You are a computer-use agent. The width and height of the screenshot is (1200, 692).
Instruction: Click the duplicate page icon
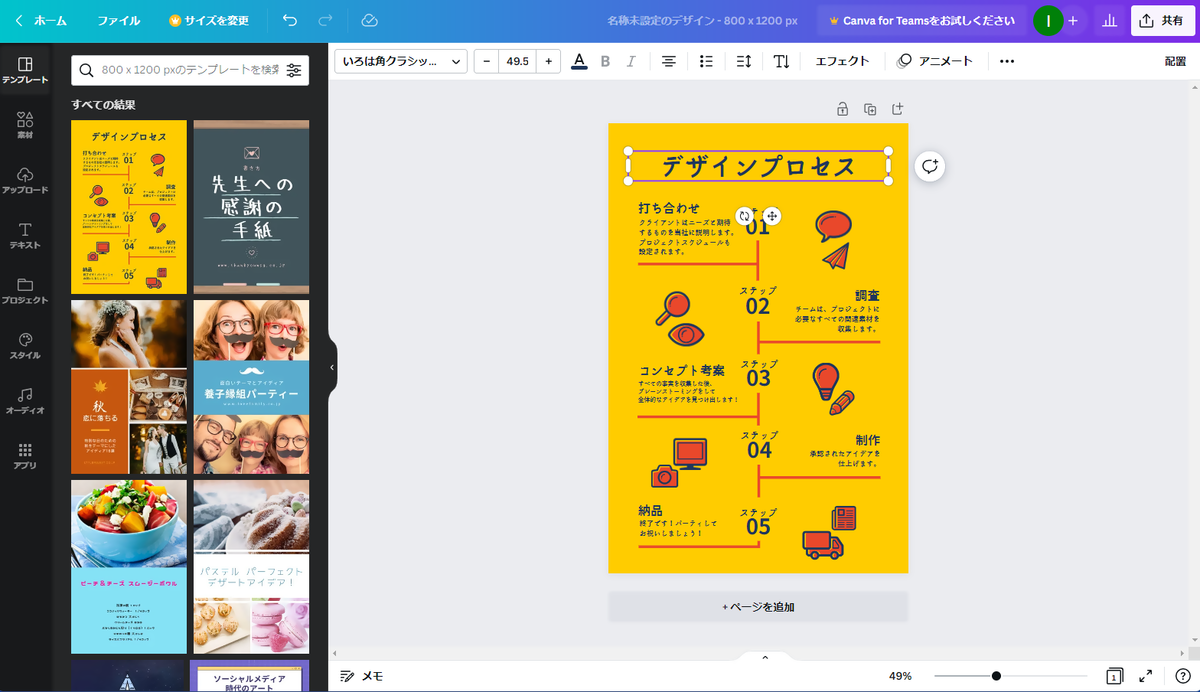coord(870,108)
